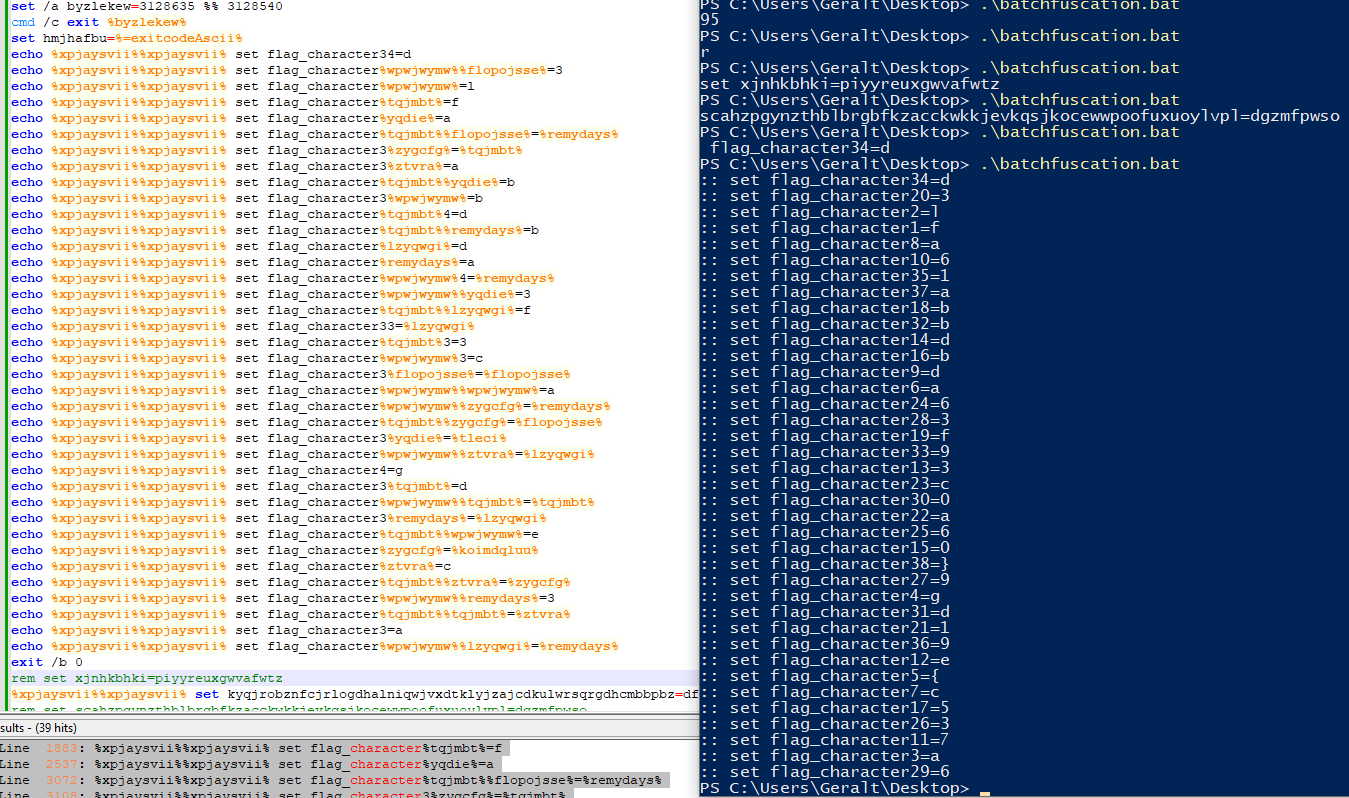Click PowerShell output ':: set flag_character13=3'
1349x798 pixels.
[x=826, y=468]
